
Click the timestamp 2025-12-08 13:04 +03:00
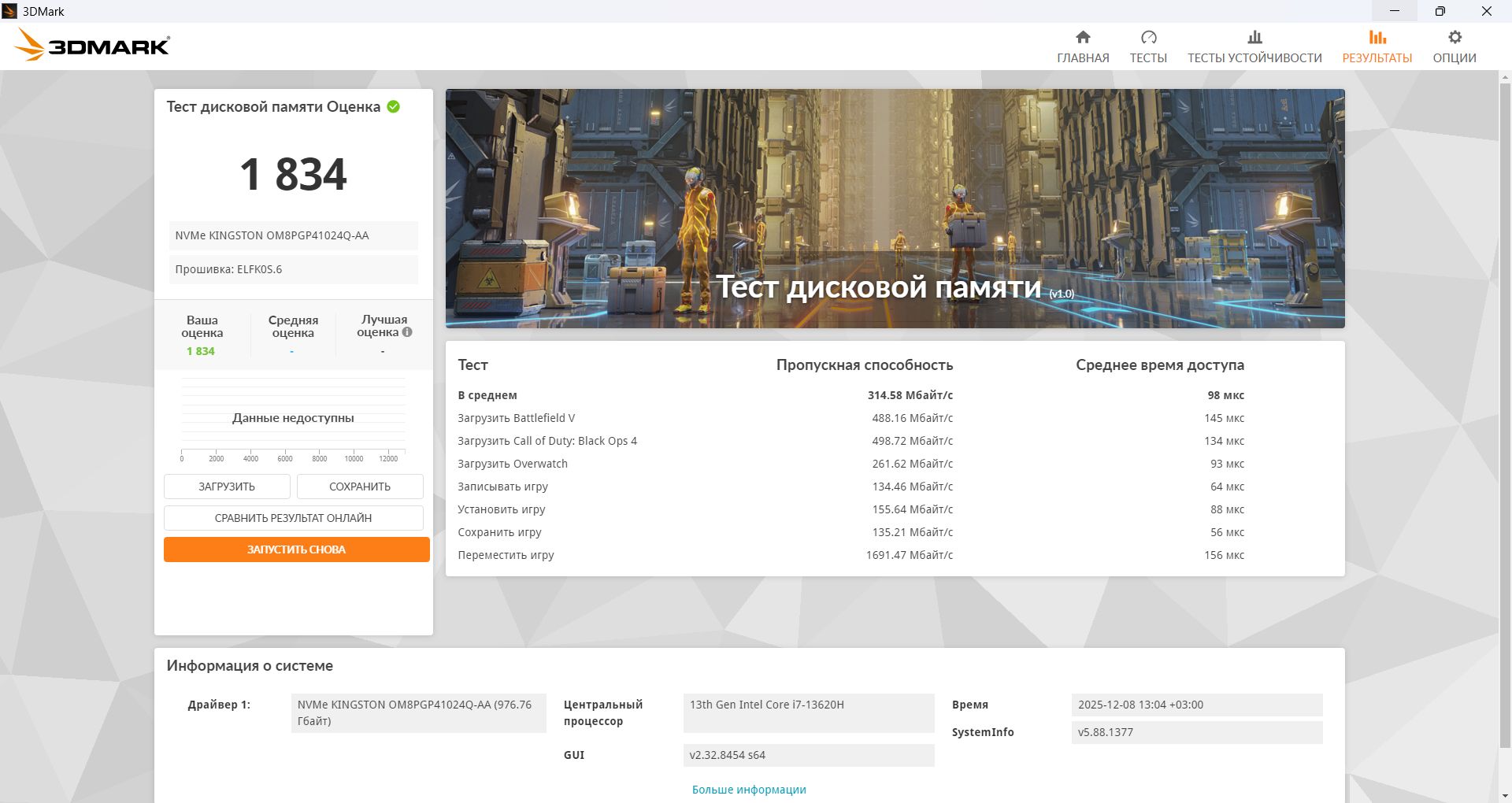[1197, 705]
